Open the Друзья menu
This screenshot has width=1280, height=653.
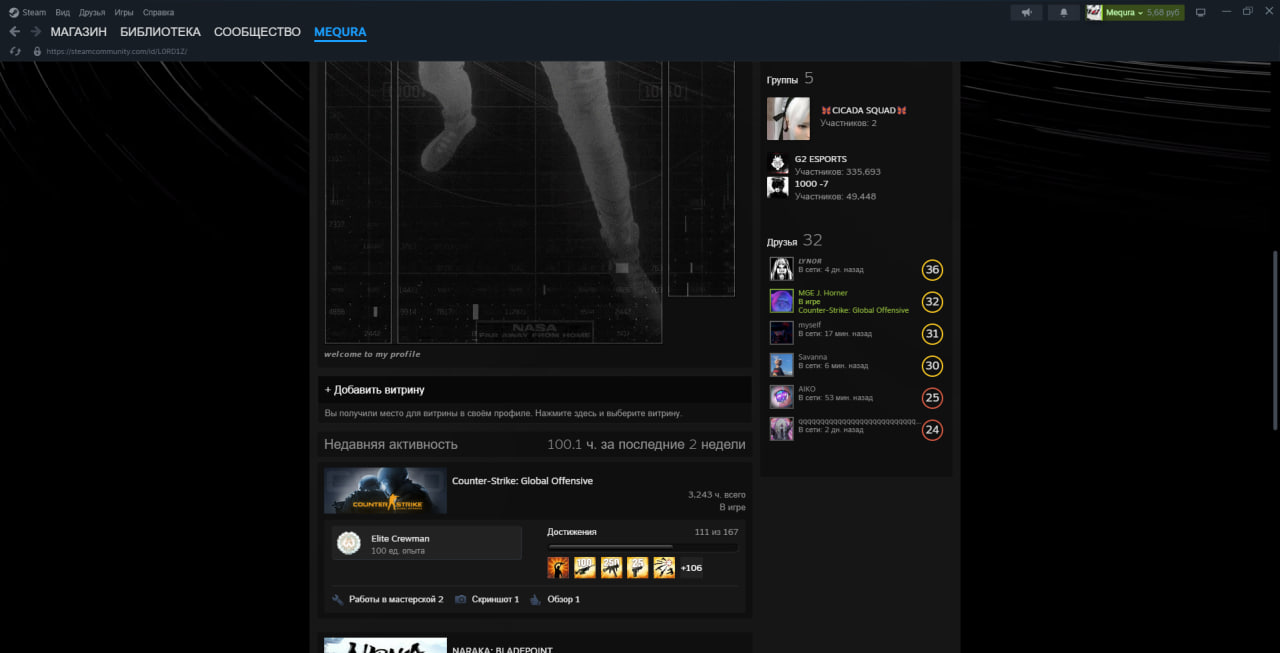[92, 12]
